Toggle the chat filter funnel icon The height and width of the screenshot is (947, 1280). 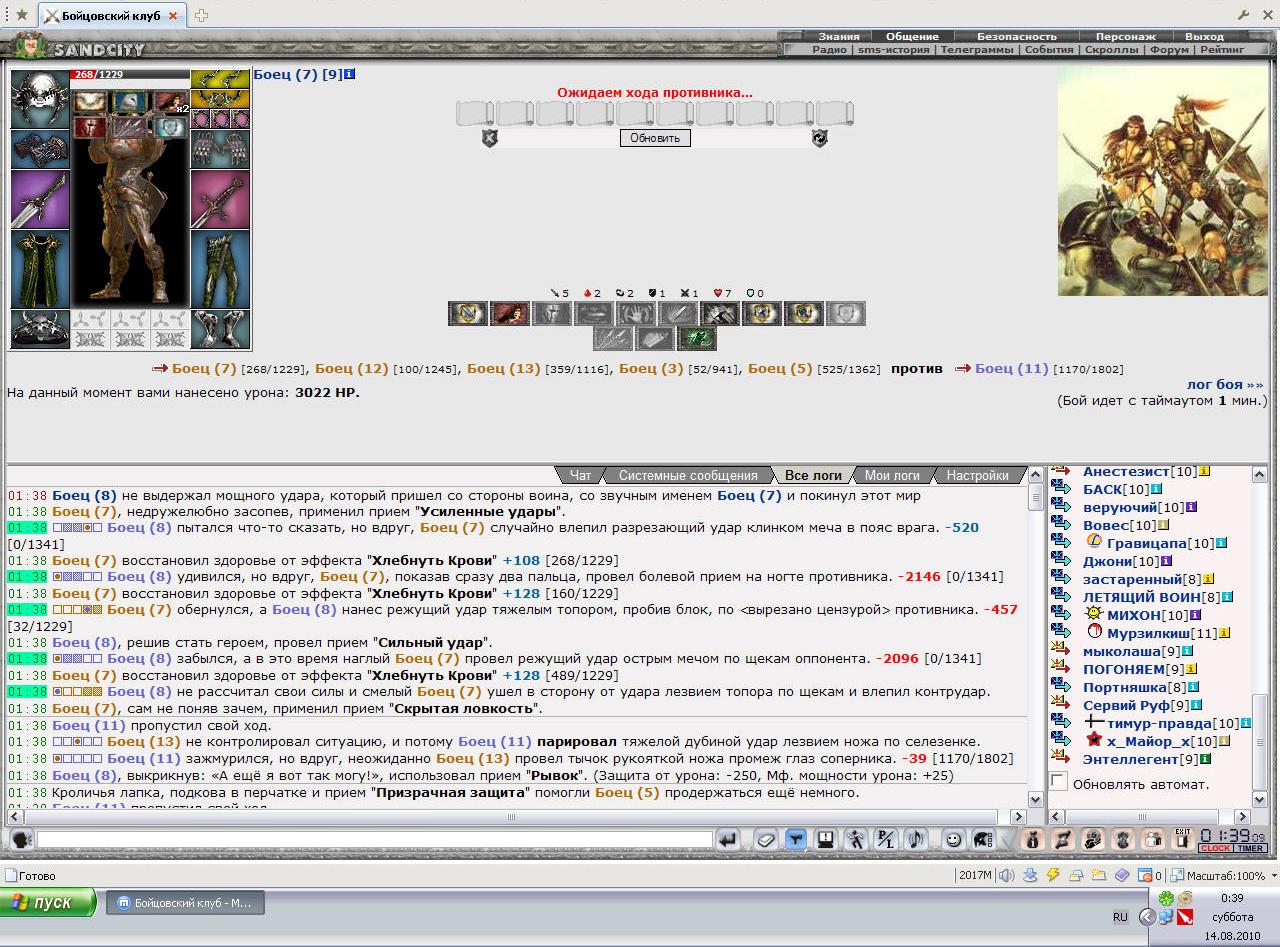click(795, 840)
